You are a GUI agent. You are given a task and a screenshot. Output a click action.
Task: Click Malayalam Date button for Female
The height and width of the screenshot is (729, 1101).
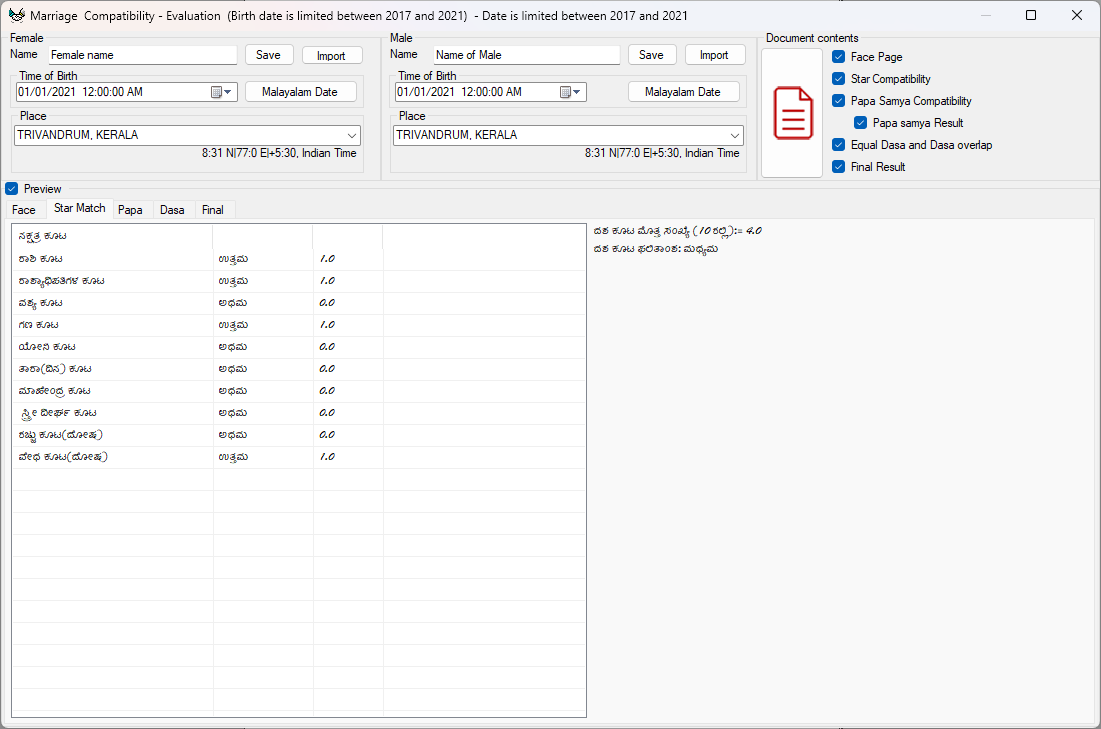(300, 92)
